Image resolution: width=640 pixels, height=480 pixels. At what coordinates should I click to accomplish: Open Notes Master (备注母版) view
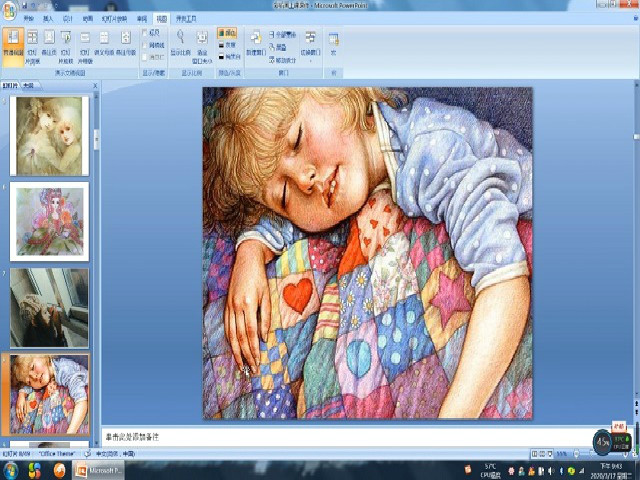(x=126, y=43)
